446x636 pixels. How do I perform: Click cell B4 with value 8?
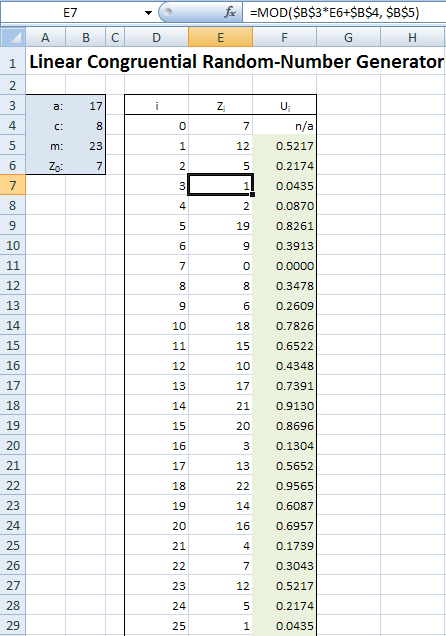point(86,126)
